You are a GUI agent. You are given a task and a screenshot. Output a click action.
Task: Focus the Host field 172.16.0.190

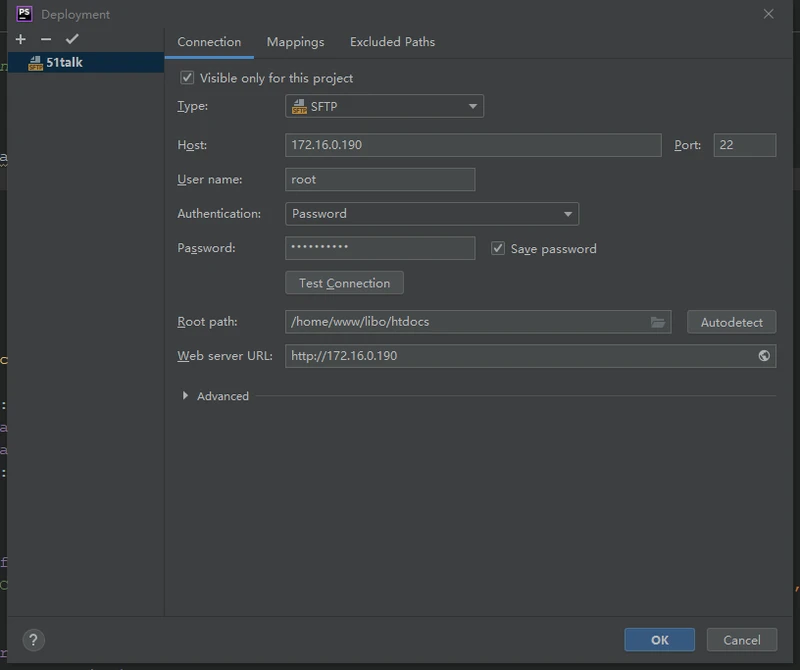coord(473,145)
